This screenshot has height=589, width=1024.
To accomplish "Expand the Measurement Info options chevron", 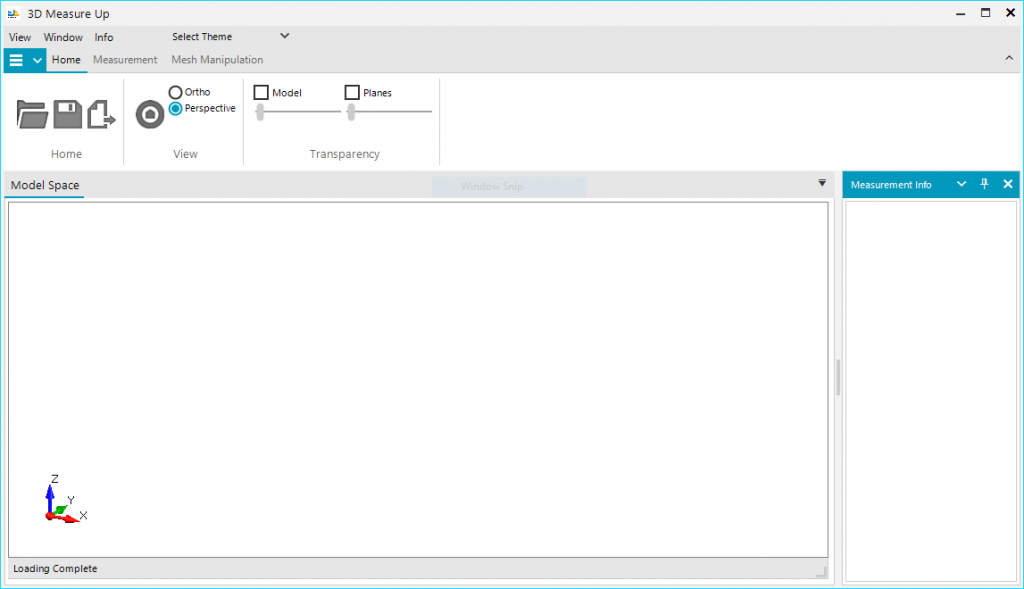I will [x=962, y=184].
